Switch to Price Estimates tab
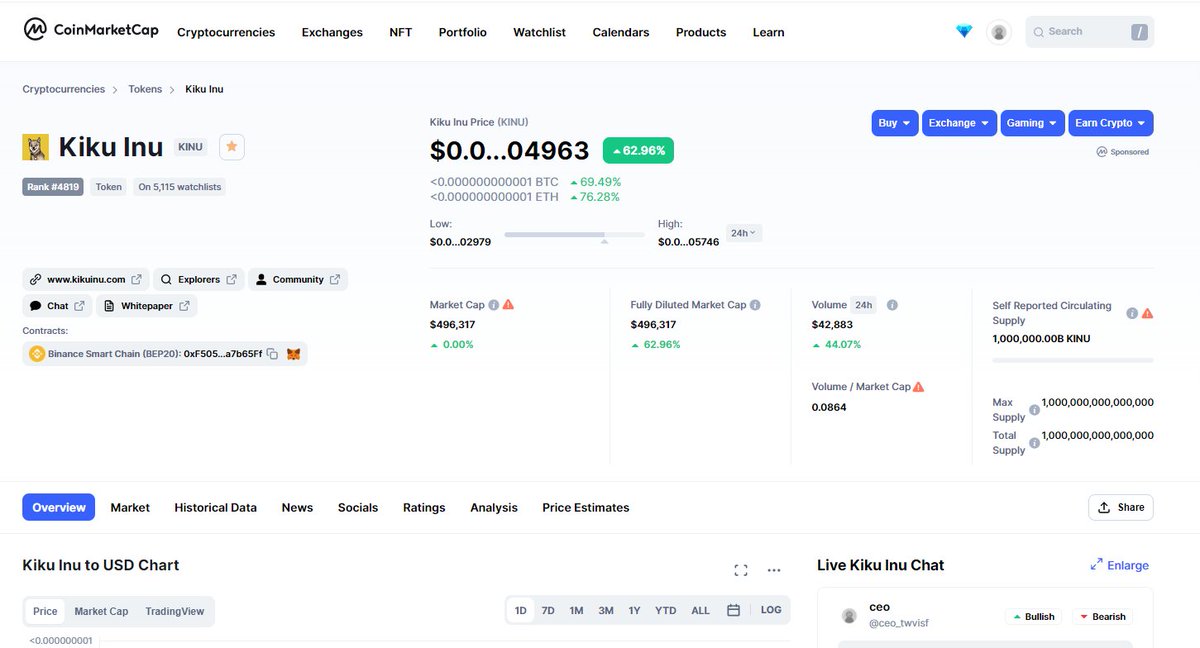The image size is (1200, 648). (586, 507)
